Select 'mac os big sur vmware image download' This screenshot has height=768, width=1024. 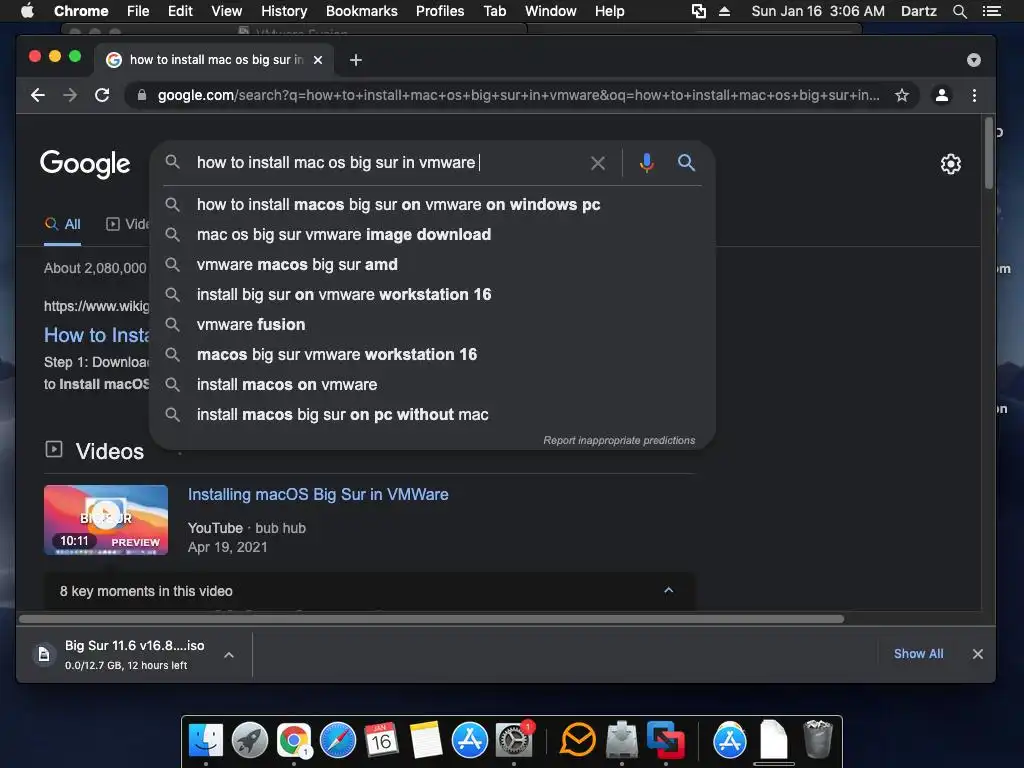pos(432,234)
